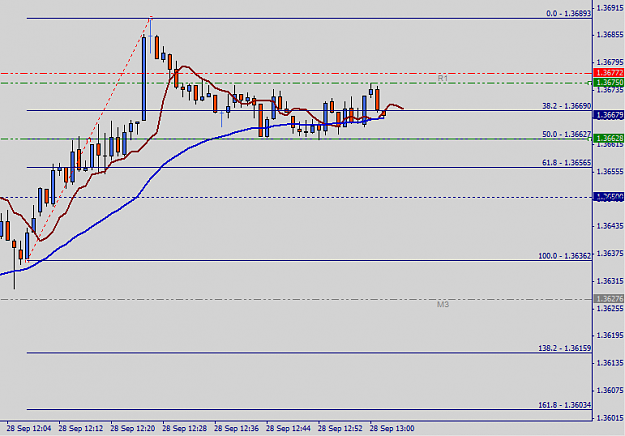Click price scale value 1.36375
This screenshot has height=436, width=625.
click(x=610, y=253)
